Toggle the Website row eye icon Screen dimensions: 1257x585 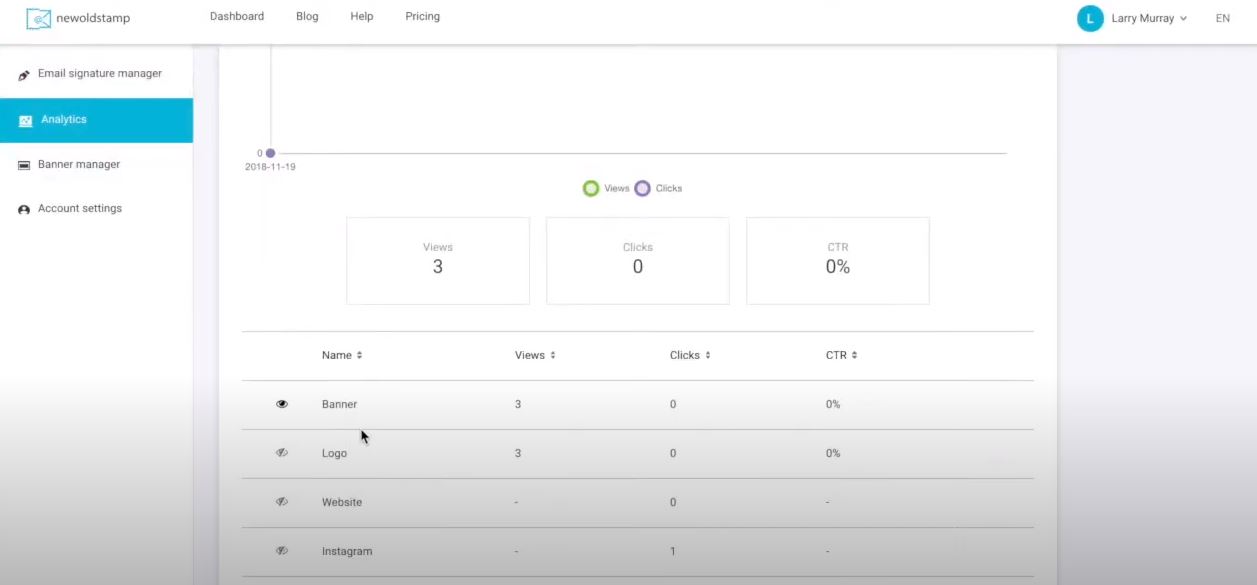point(282,502)
